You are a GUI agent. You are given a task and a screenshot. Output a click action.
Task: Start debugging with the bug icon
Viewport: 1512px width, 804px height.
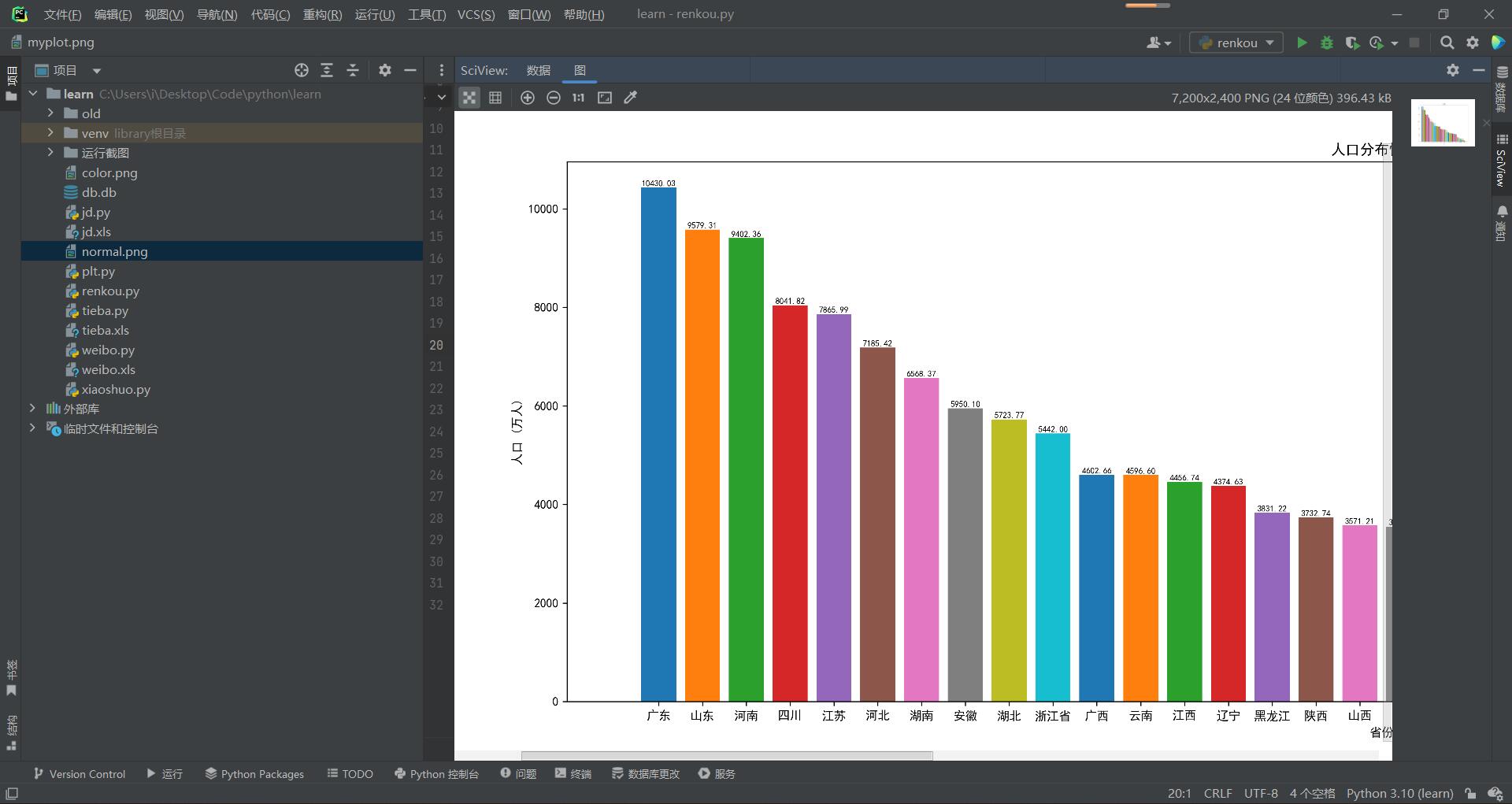(x=1327, y=43)
